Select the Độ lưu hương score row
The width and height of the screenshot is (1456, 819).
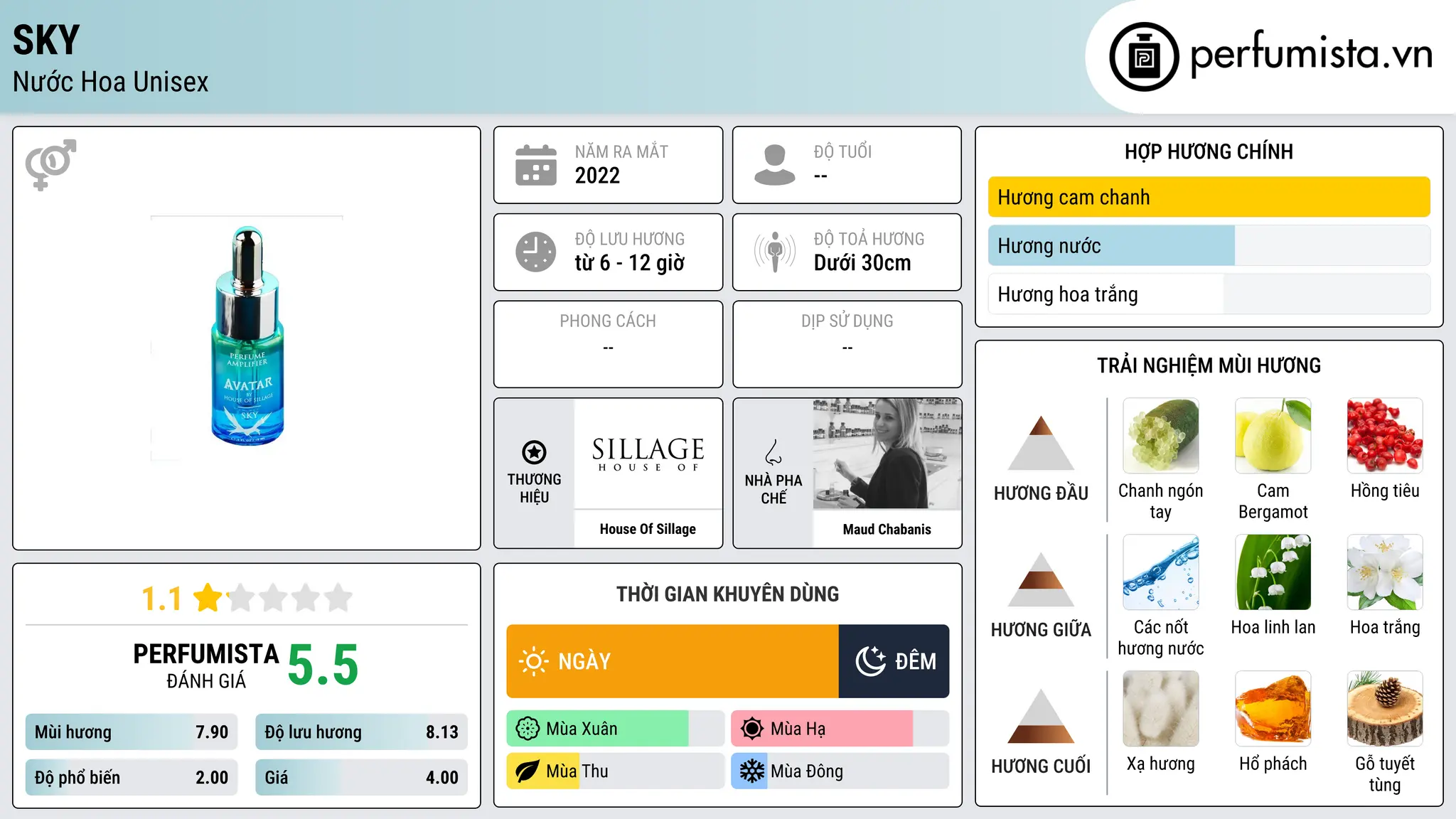coord(361,732)
